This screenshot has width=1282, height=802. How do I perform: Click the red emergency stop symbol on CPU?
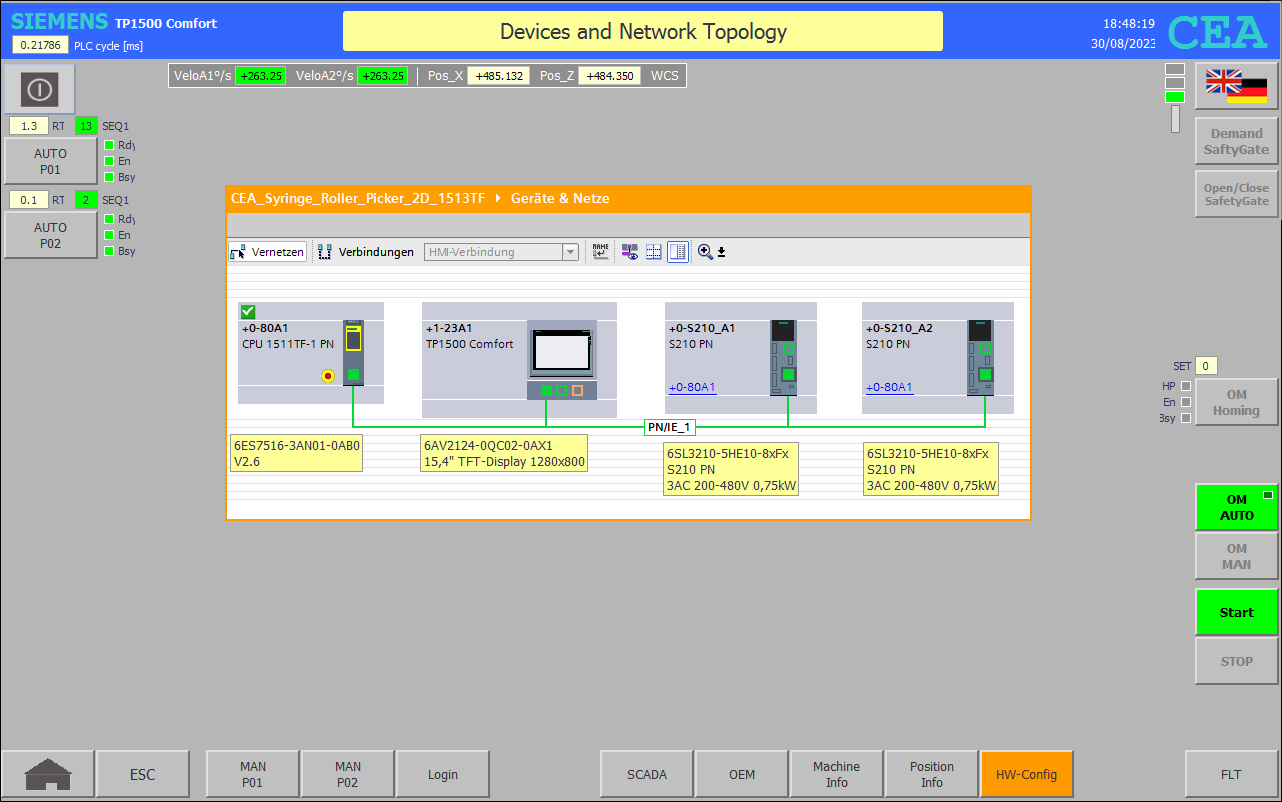tap(327, 376)
